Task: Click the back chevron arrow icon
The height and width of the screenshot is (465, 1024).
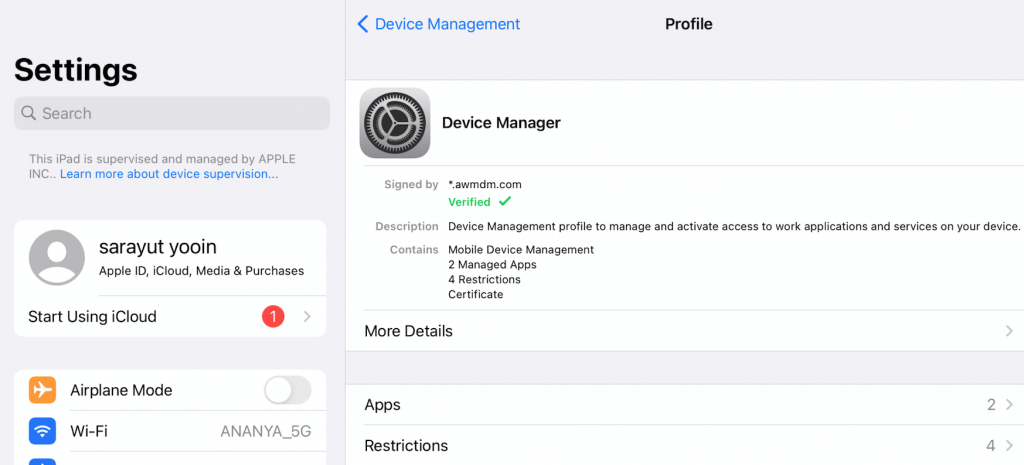Action: point(363,24)
